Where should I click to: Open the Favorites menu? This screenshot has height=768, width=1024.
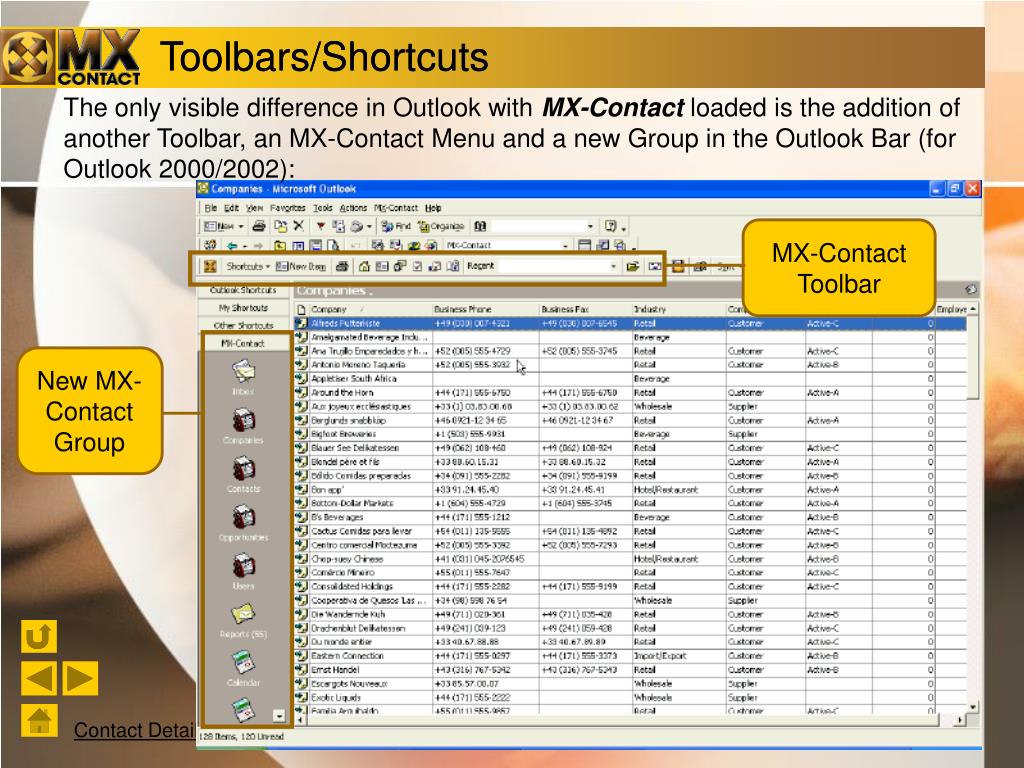click(287, 208)
